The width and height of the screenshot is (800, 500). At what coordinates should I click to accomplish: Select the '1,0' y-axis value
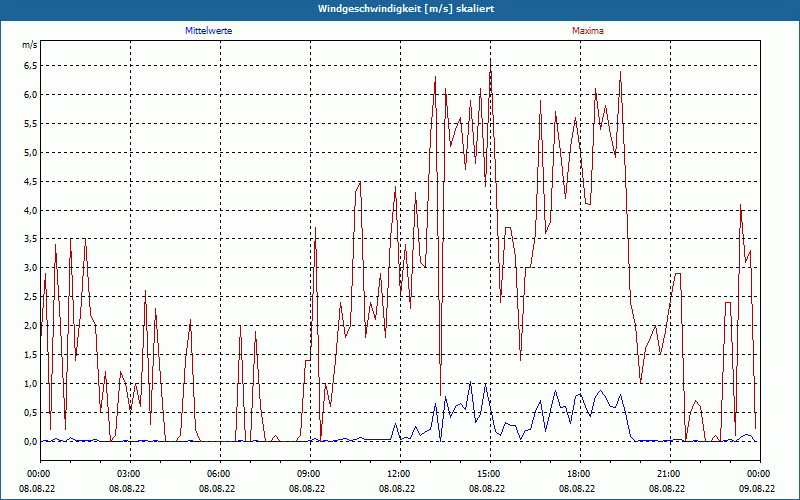point(30,384)
